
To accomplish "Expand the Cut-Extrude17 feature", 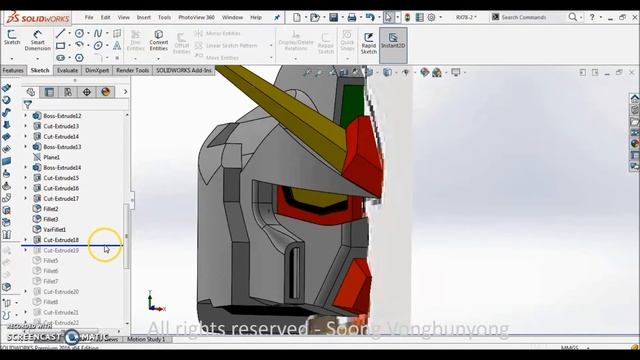I will (26, 198).
